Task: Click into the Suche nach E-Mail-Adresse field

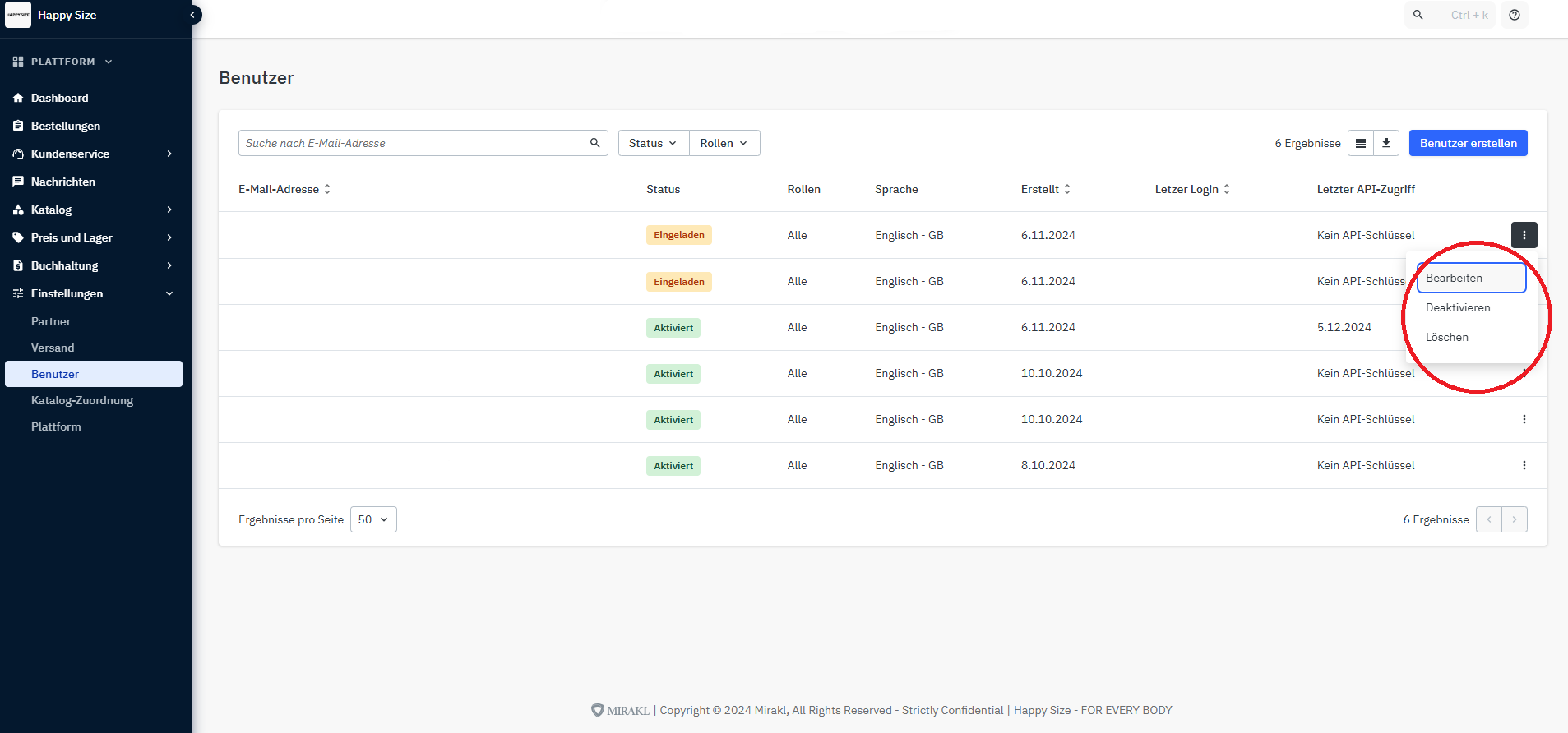Action: click(x=411, y=143)
